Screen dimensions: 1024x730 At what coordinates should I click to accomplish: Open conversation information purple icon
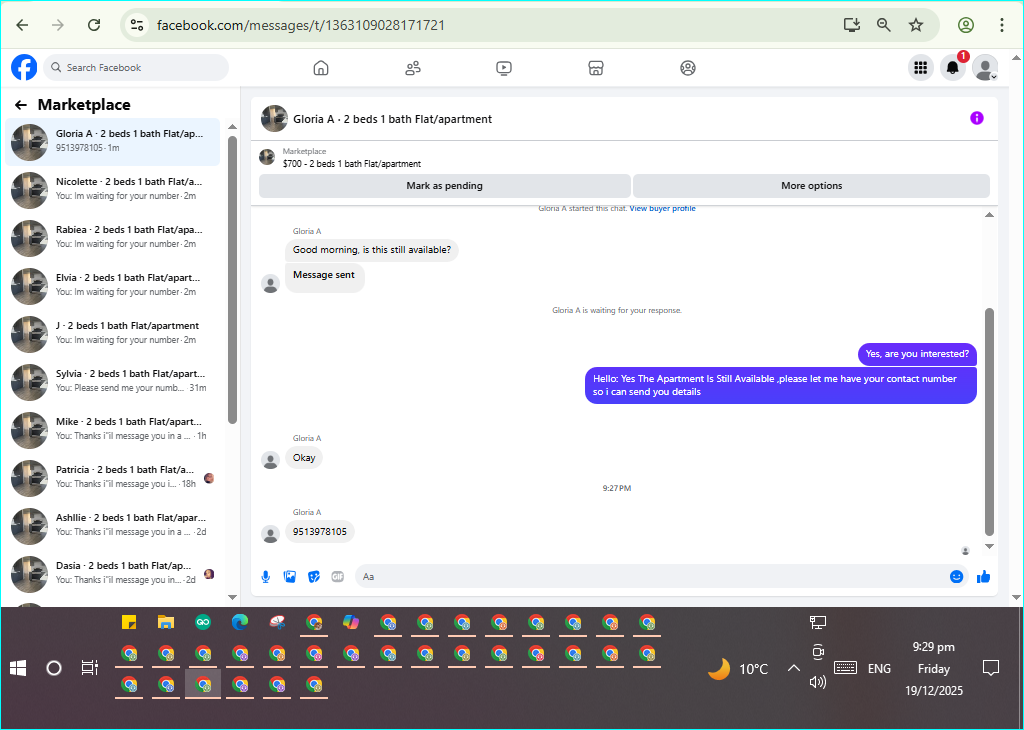coord(977,118)
